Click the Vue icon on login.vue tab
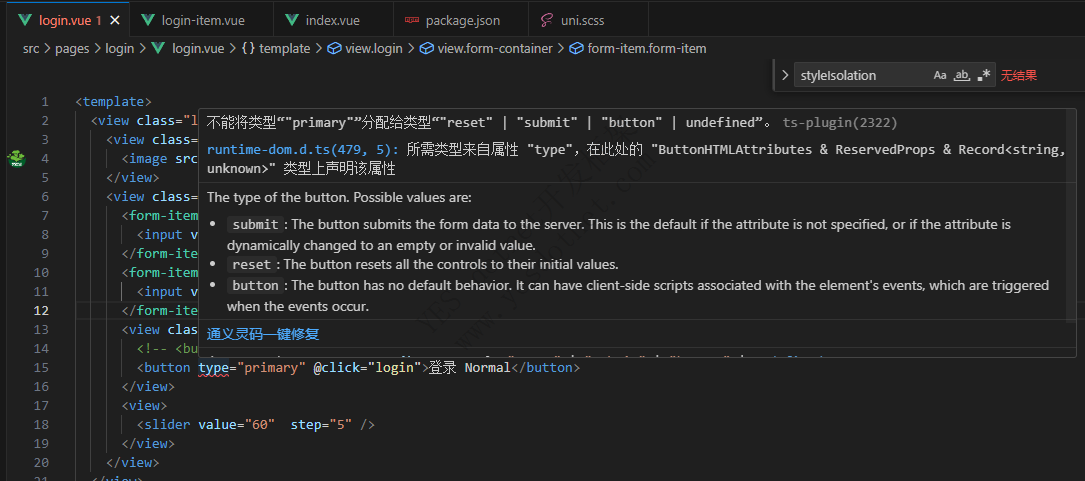The width and height of the screenshot is (1085, 481). point(24,20)
